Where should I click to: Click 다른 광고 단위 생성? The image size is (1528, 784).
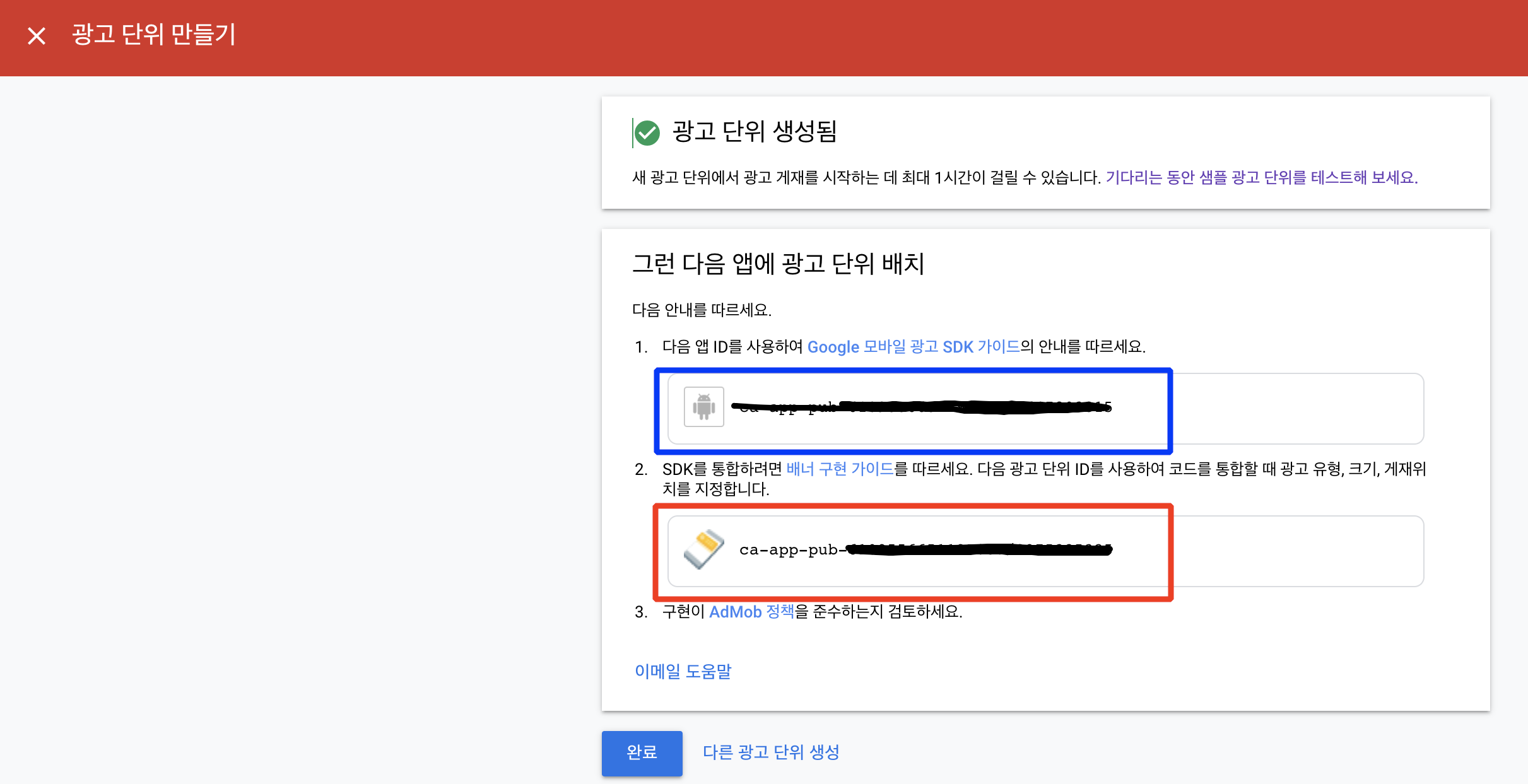(x=770, y=752)
